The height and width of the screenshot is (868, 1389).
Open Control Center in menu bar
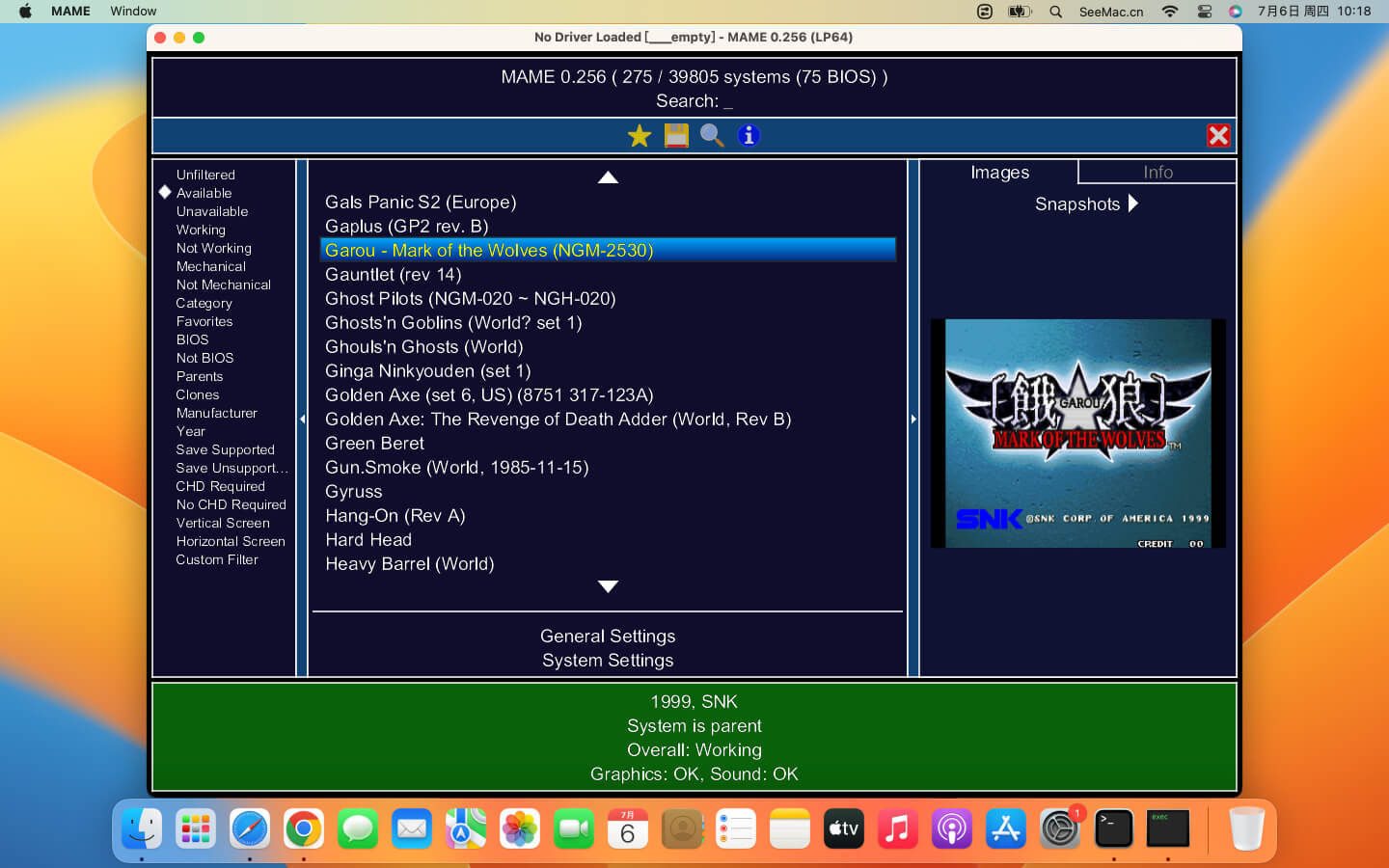coord(1205,12)
